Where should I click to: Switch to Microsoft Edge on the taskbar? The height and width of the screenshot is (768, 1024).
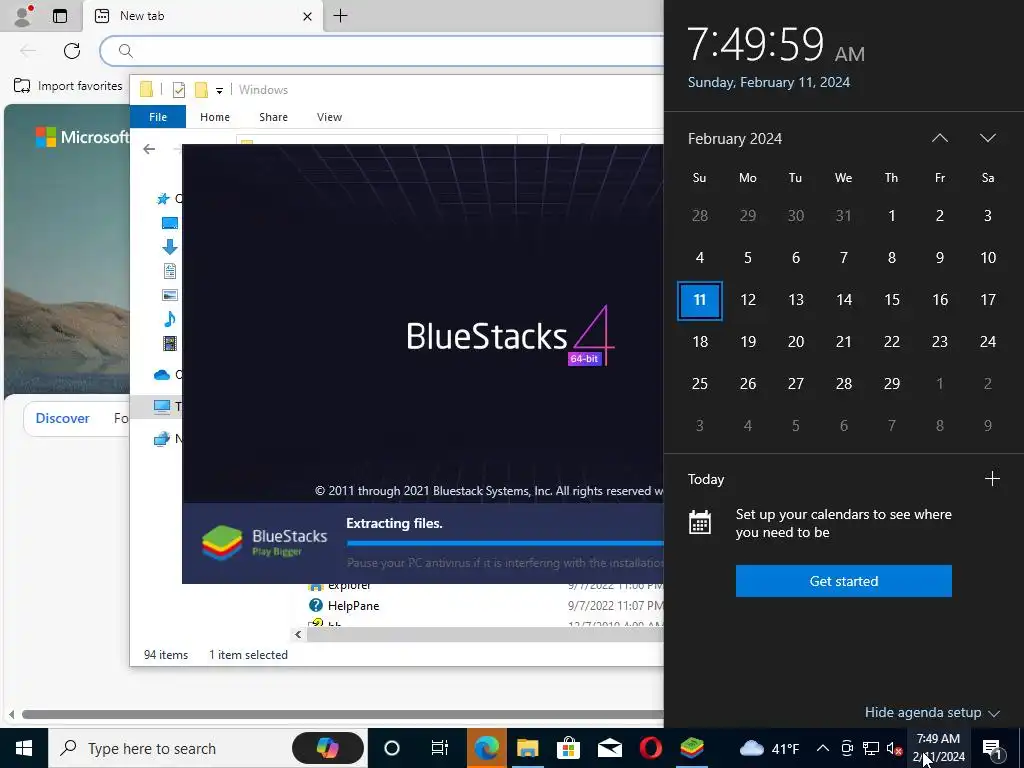pos(487,748)
